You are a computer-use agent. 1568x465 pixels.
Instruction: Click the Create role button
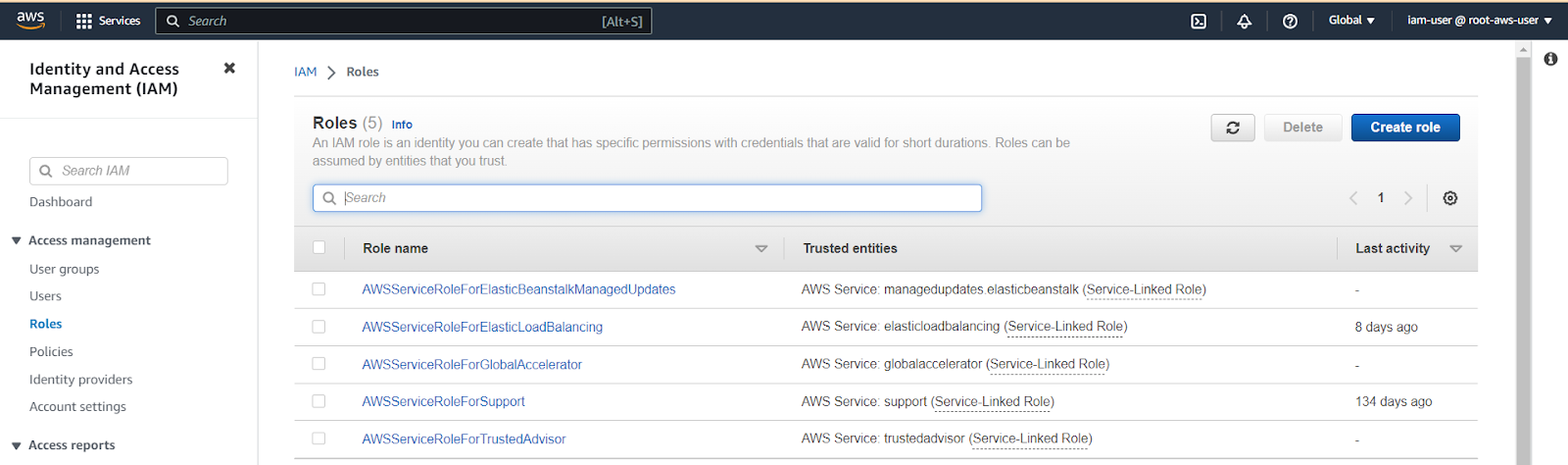point(1405,128)
